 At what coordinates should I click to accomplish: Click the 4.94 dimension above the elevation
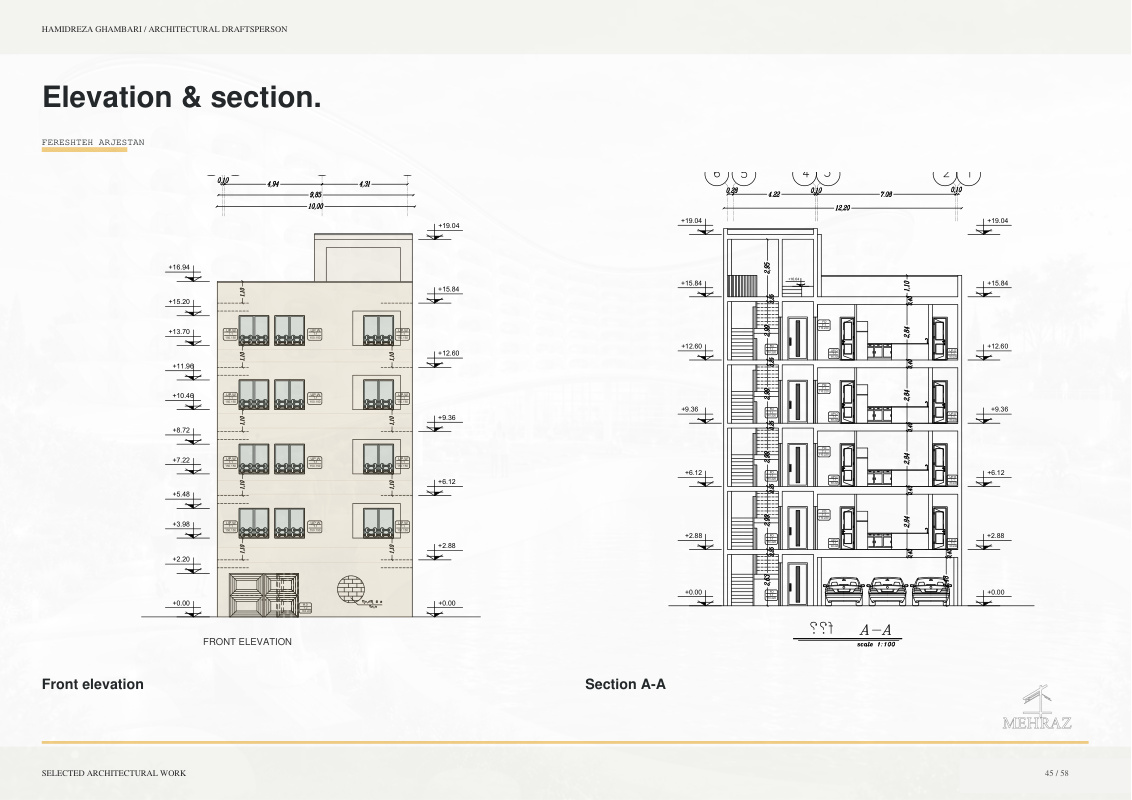coord(273,184)
